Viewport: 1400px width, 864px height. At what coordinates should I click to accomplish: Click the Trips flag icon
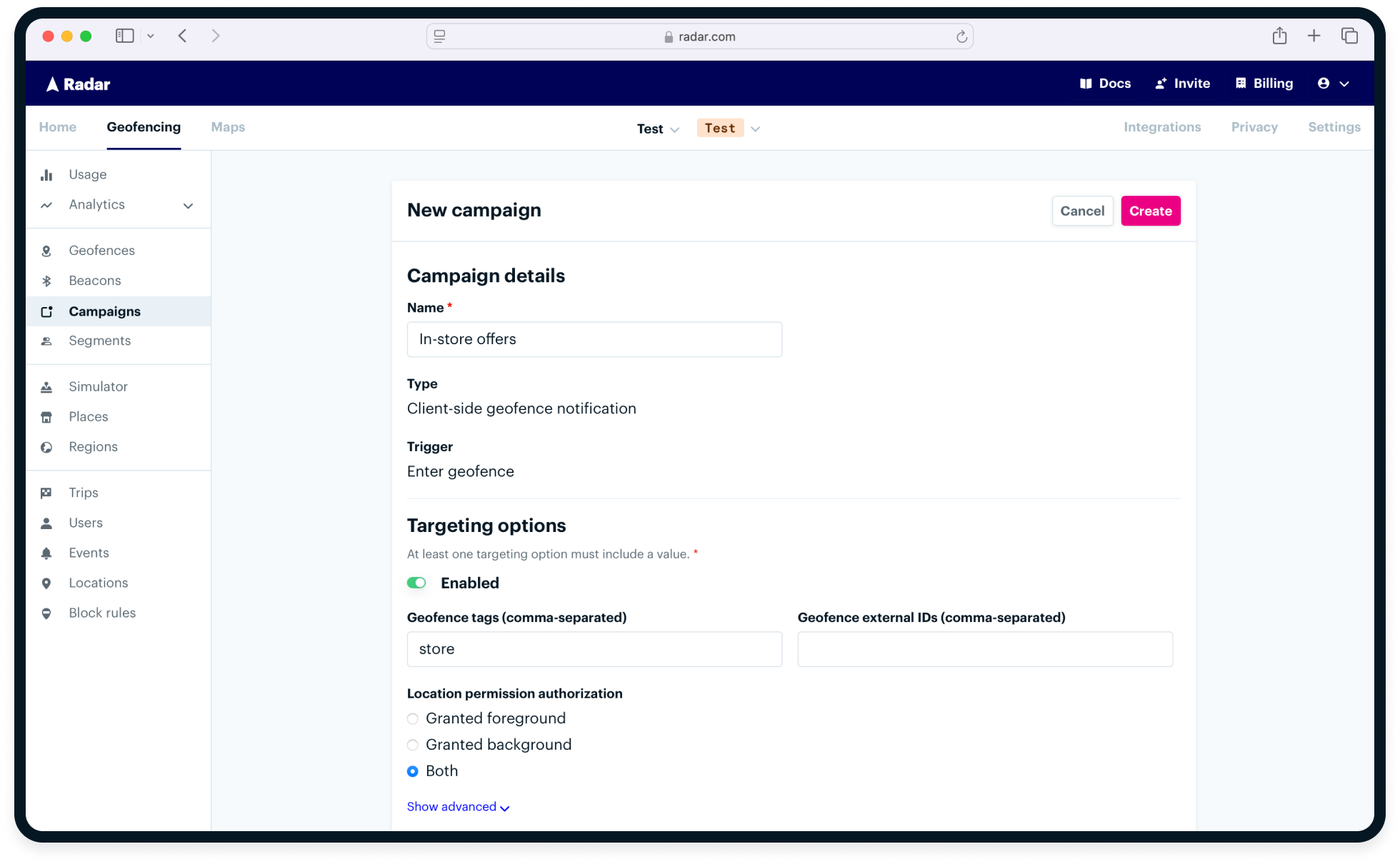click(46, 493)
